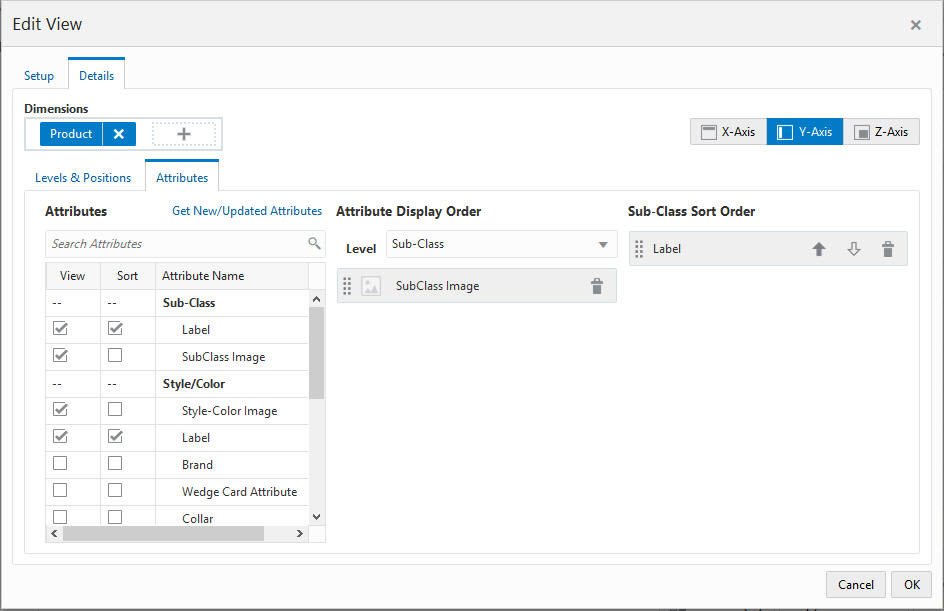Switch to the Setup tab
The width and height of the screenshot is (944, 611).
pyautogui.click(x=39, y=75)
